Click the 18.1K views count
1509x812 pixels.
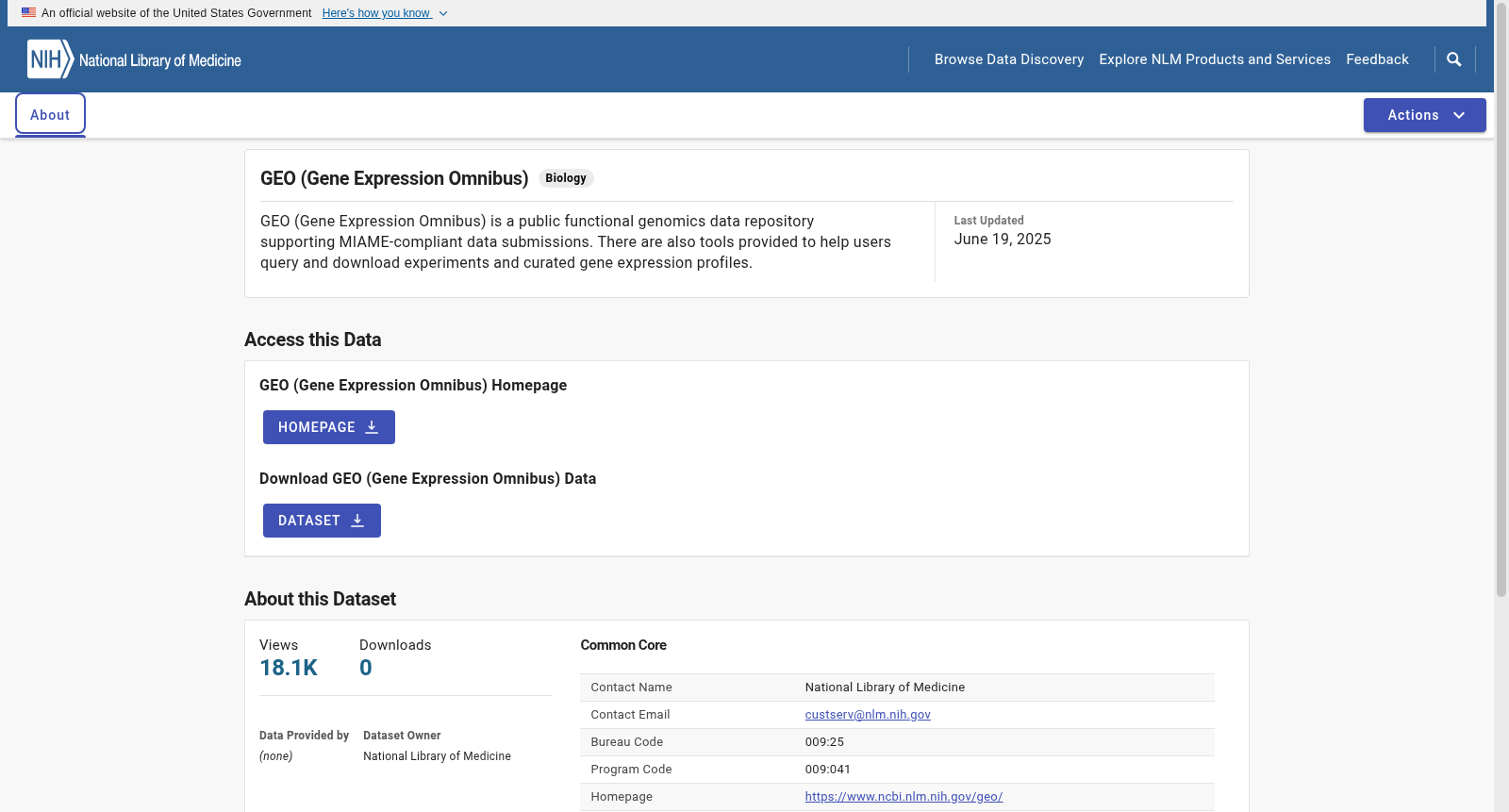click(x=289, y=668)
